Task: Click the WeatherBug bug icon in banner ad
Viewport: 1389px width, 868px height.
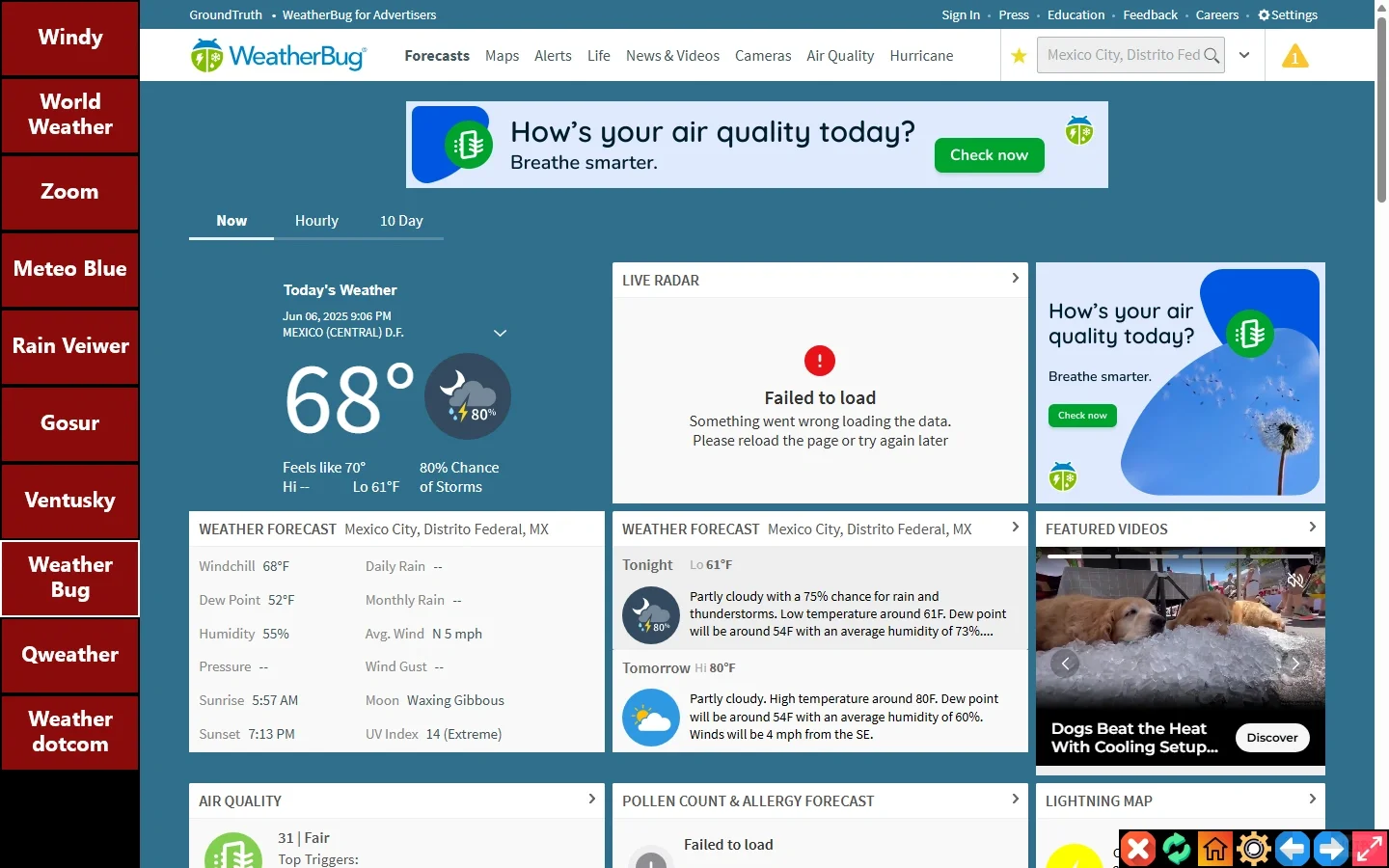Action: (1079, 130)
